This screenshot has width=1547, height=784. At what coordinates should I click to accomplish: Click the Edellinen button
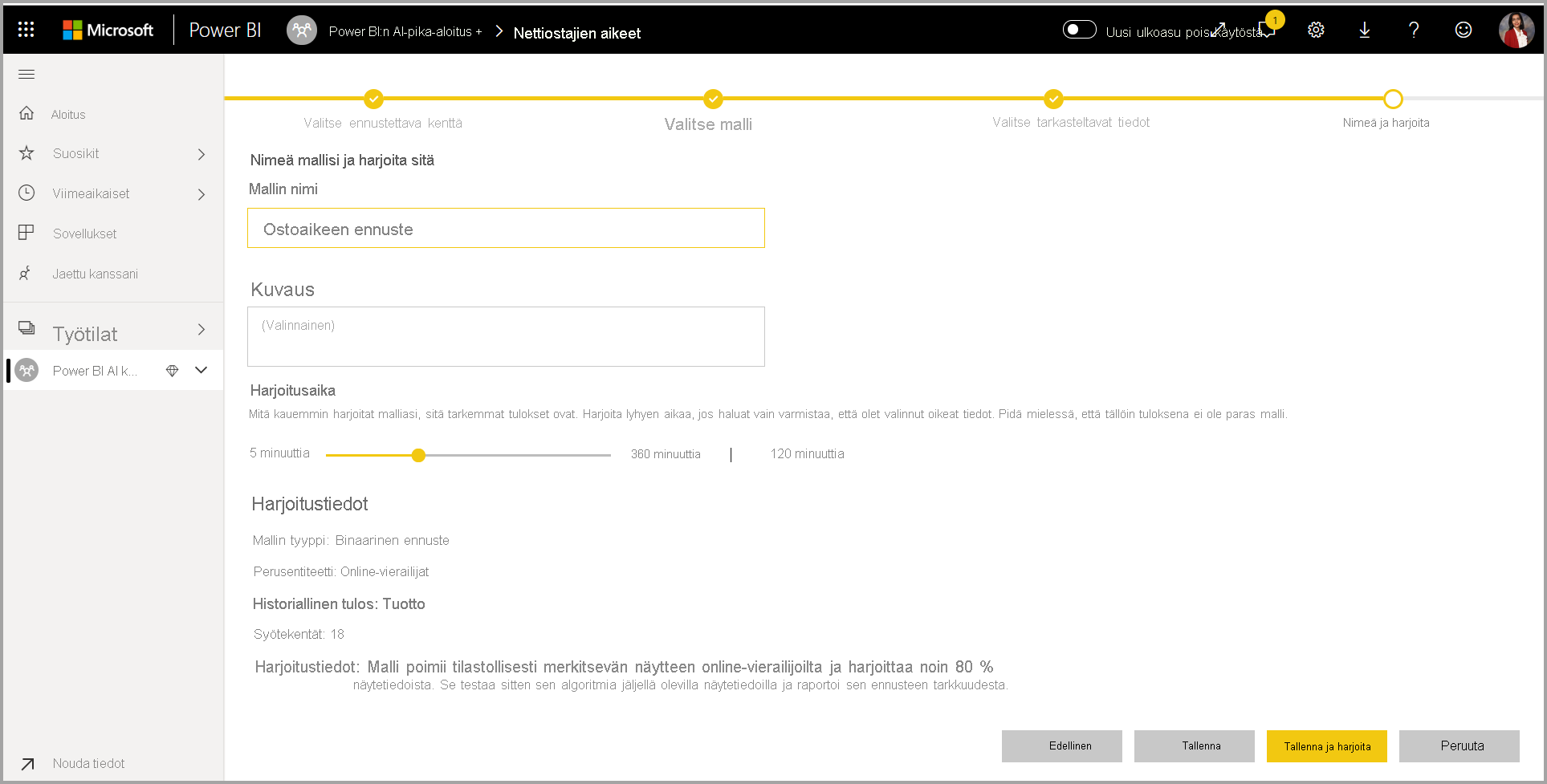[x=1062, y=746]
